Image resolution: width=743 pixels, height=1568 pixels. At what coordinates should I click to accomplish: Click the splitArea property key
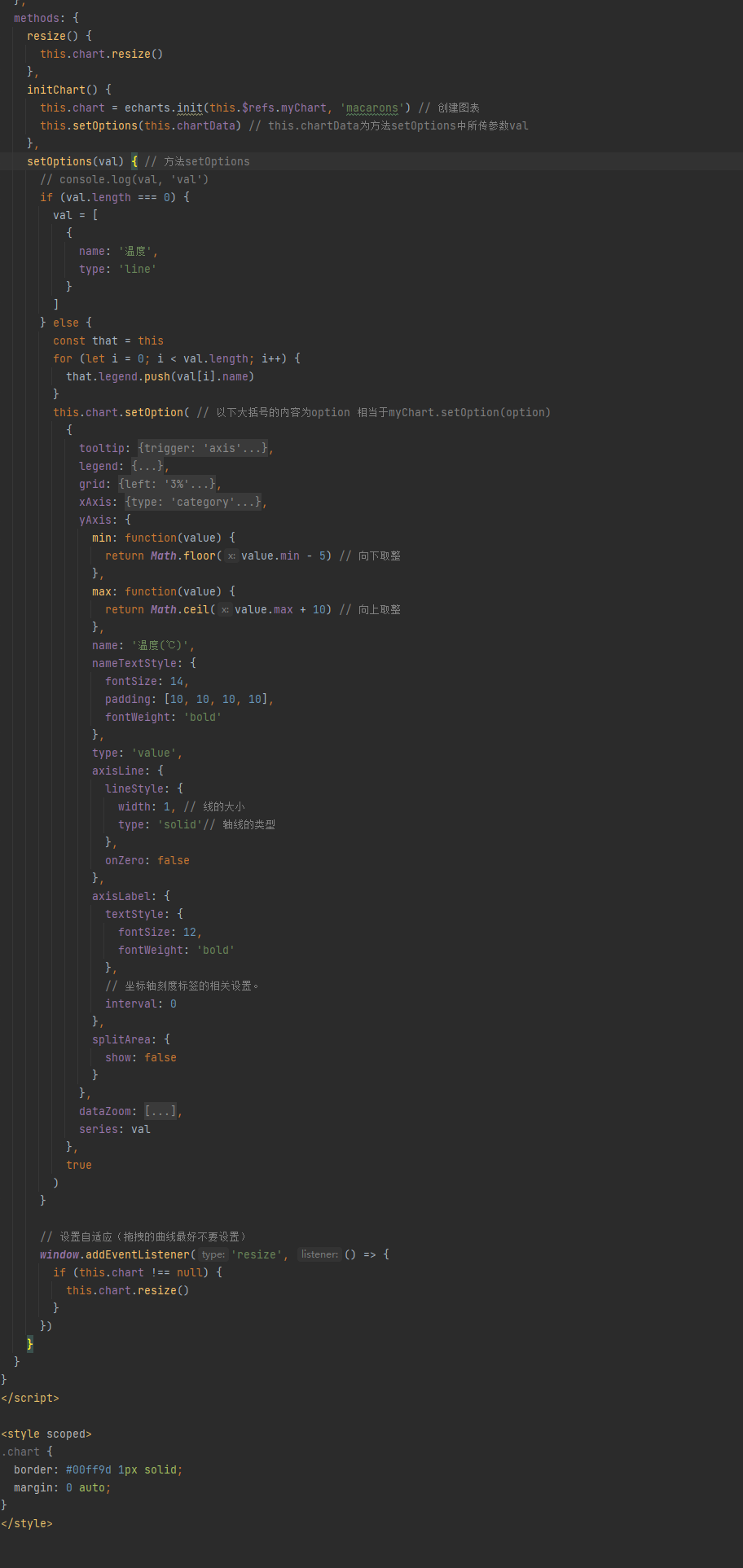point(121,1039)
